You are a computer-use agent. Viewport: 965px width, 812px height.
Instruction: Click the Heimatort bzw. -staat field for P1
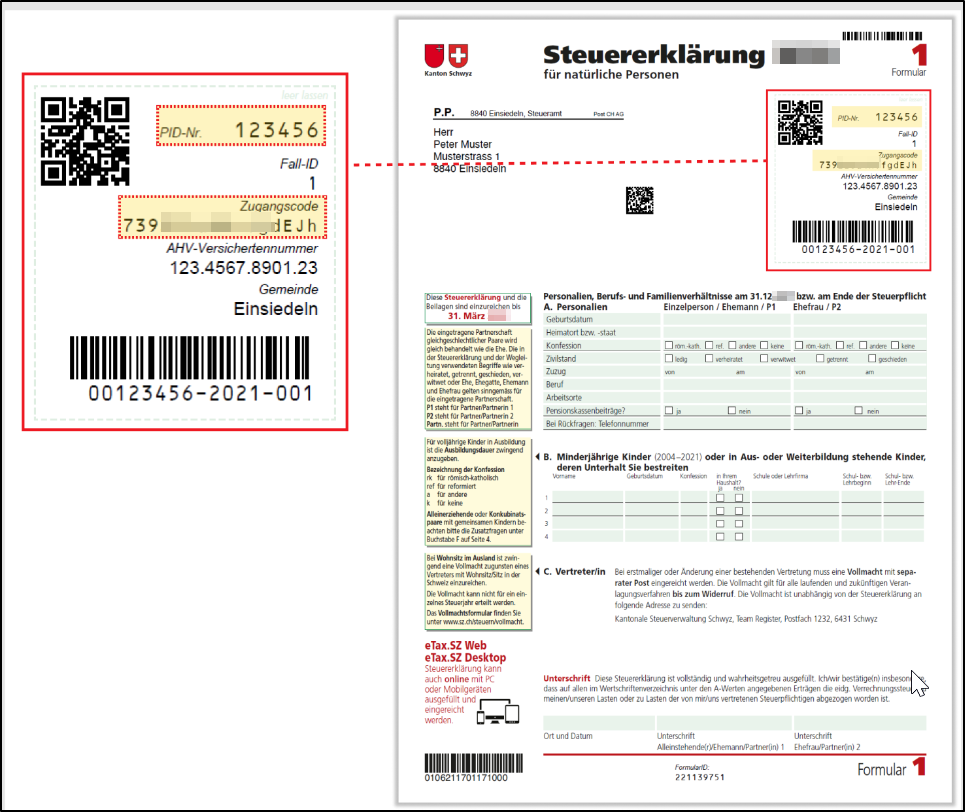click(727, 332)
